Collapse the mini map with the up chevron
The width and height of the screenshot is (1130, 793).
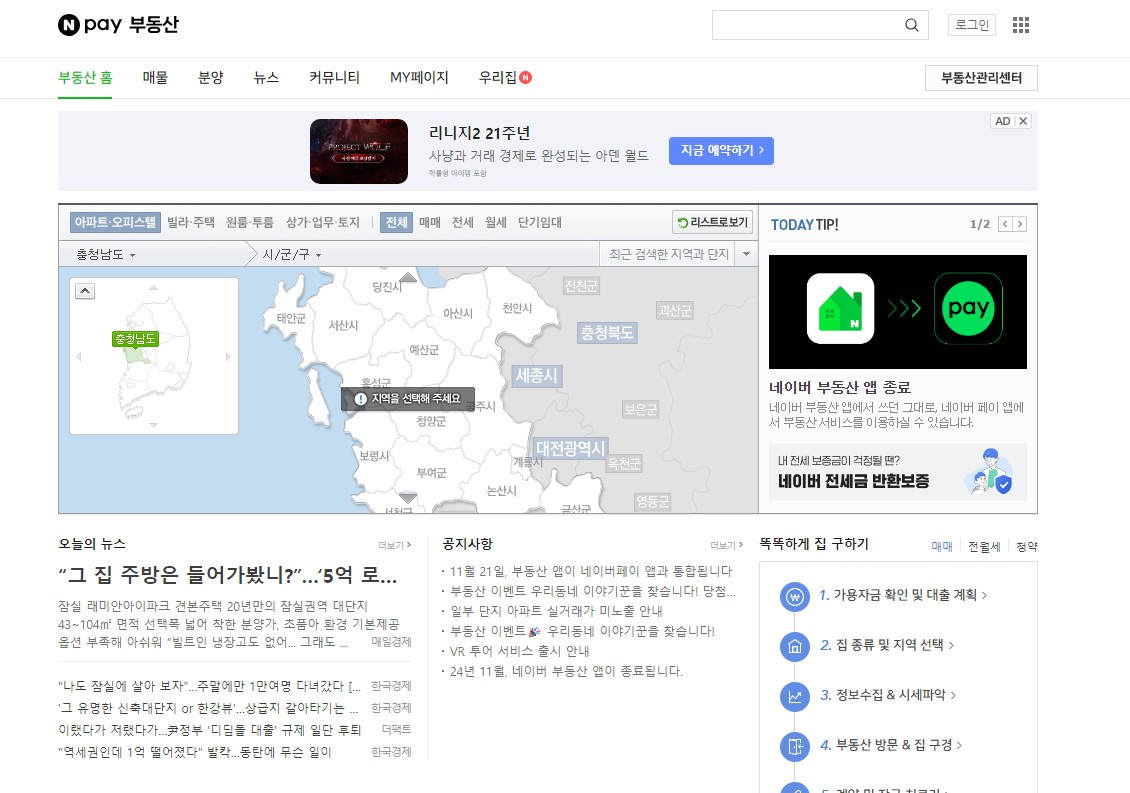(x=85, y=291)
